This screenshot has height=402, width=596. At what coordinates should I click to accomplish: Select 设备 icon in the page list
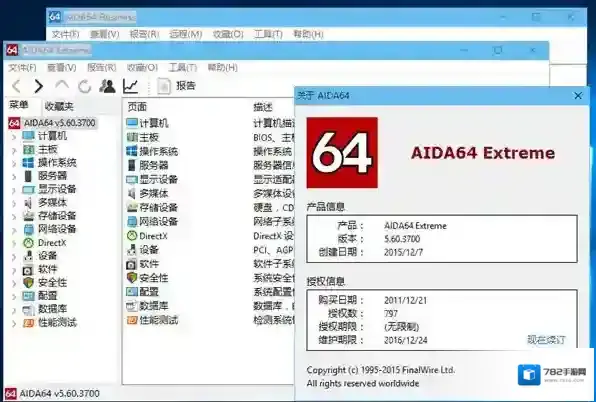pyautogui.click(x=132, y=250)
